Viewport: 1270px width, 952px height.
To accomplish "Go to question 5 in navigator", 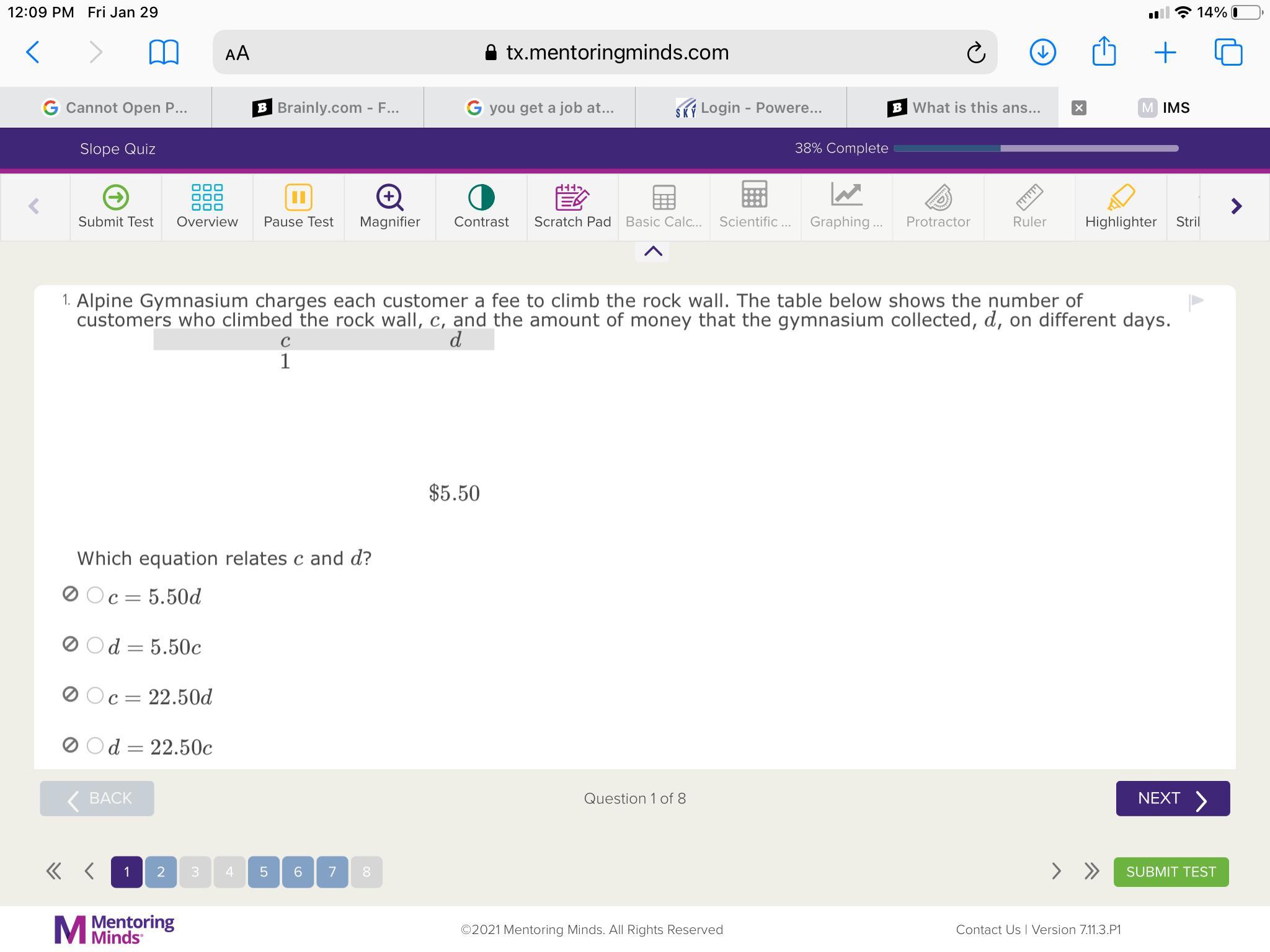I will click(x=264, y=872).
